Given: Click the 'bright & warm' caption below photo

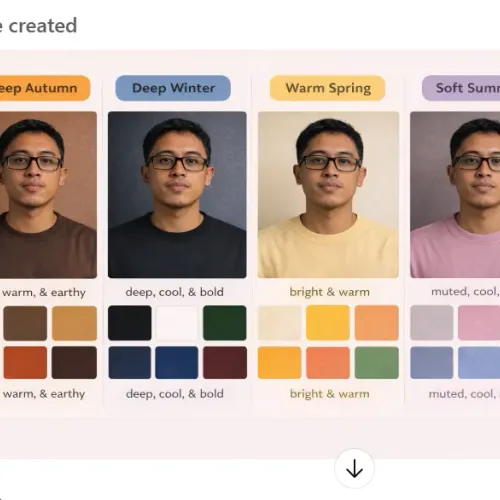Looking at the screenshot, I should point(329,292).
